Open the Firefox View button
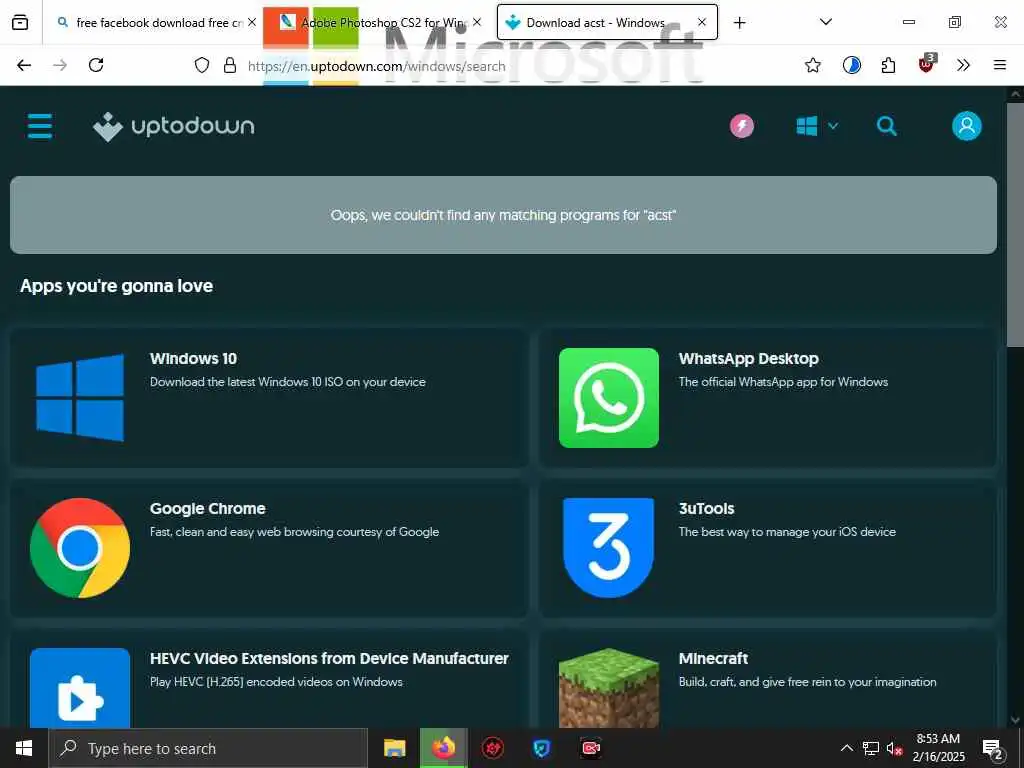 20,22
